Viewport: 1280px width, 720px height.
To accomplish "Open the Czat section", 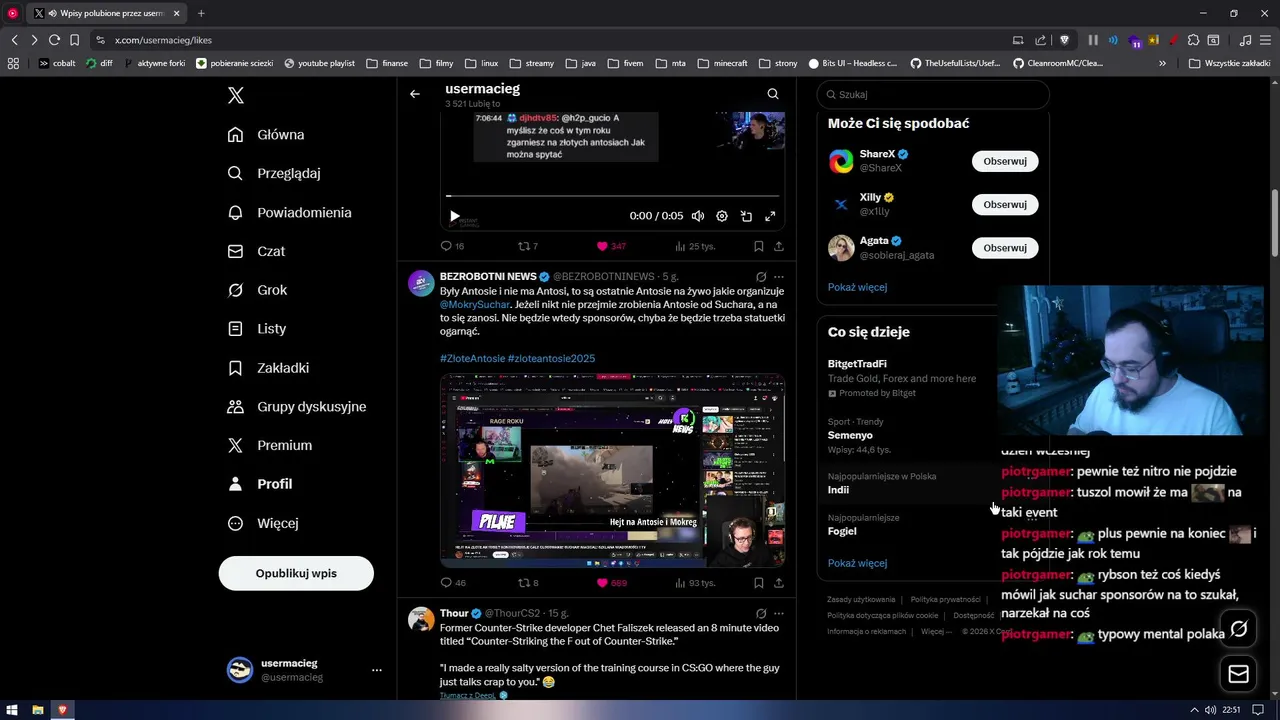I will (256, 251).
